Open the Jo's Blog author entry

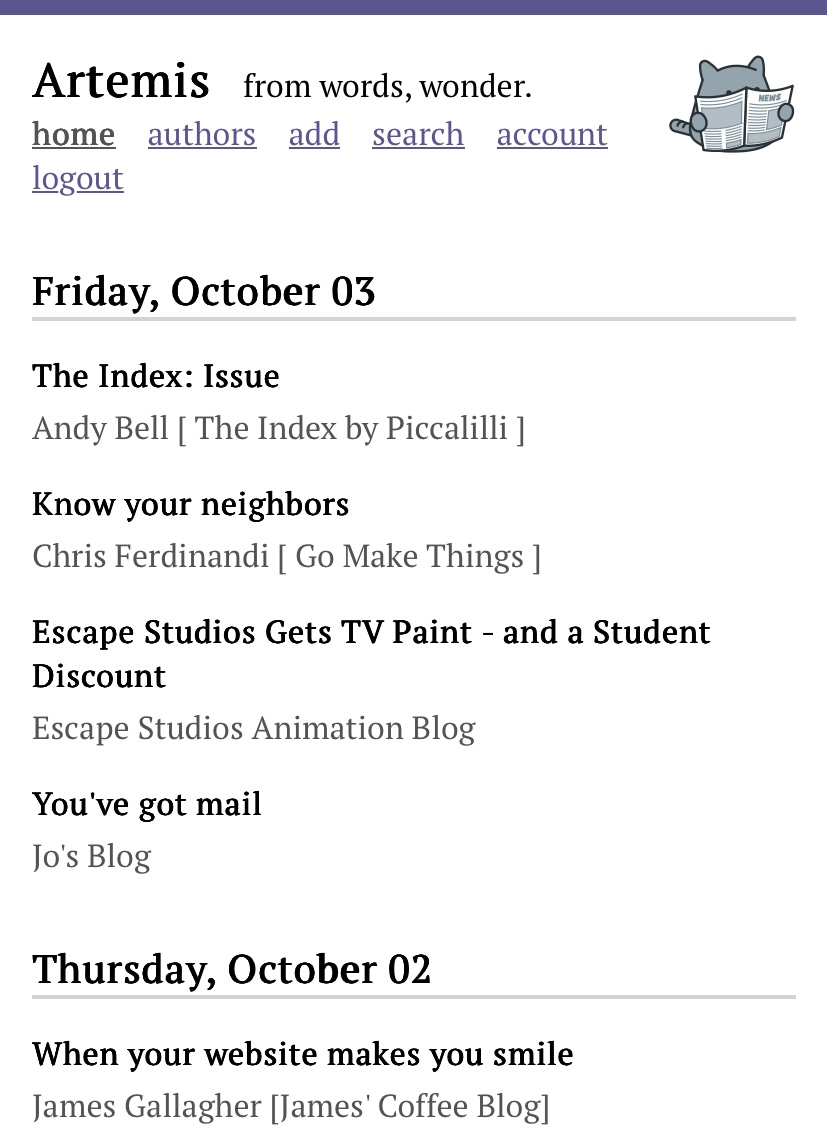(x=92, y=856)
